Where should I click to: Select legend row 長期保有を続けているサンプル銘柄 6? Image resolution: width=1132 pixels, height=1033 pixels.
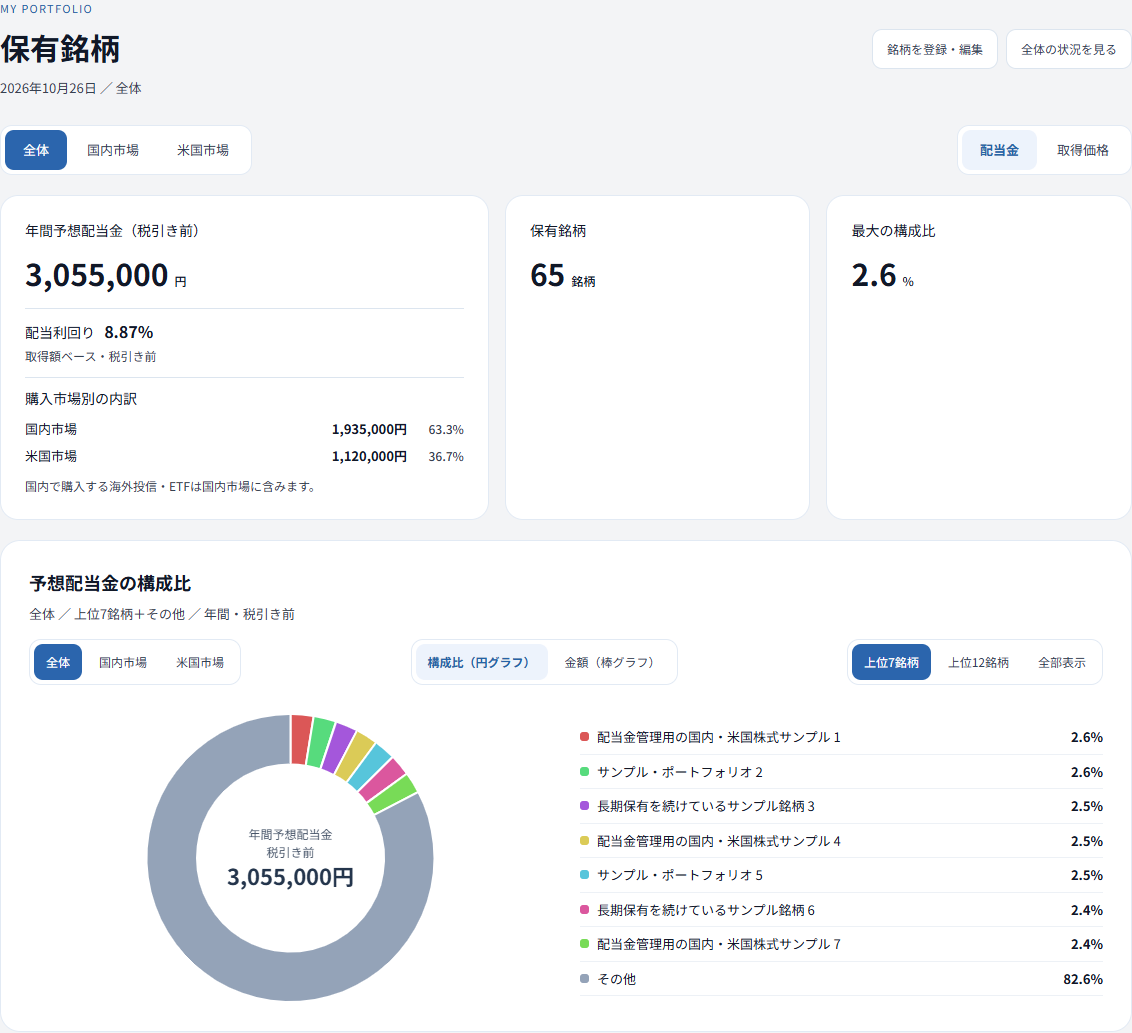pyautogui.click(x=841, y=910)
